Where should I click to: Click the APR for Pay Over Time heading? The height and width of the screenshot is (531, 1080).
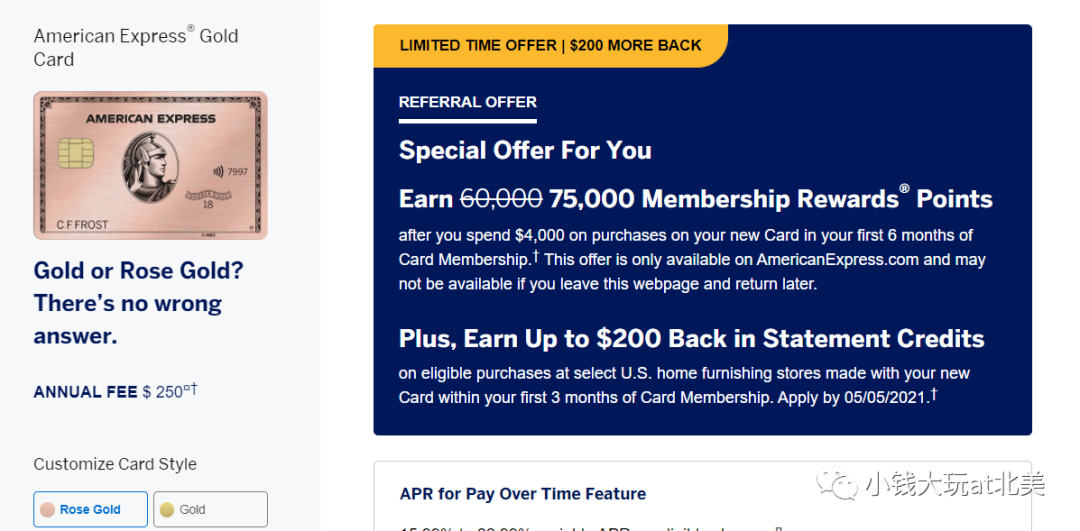point(523,494)
